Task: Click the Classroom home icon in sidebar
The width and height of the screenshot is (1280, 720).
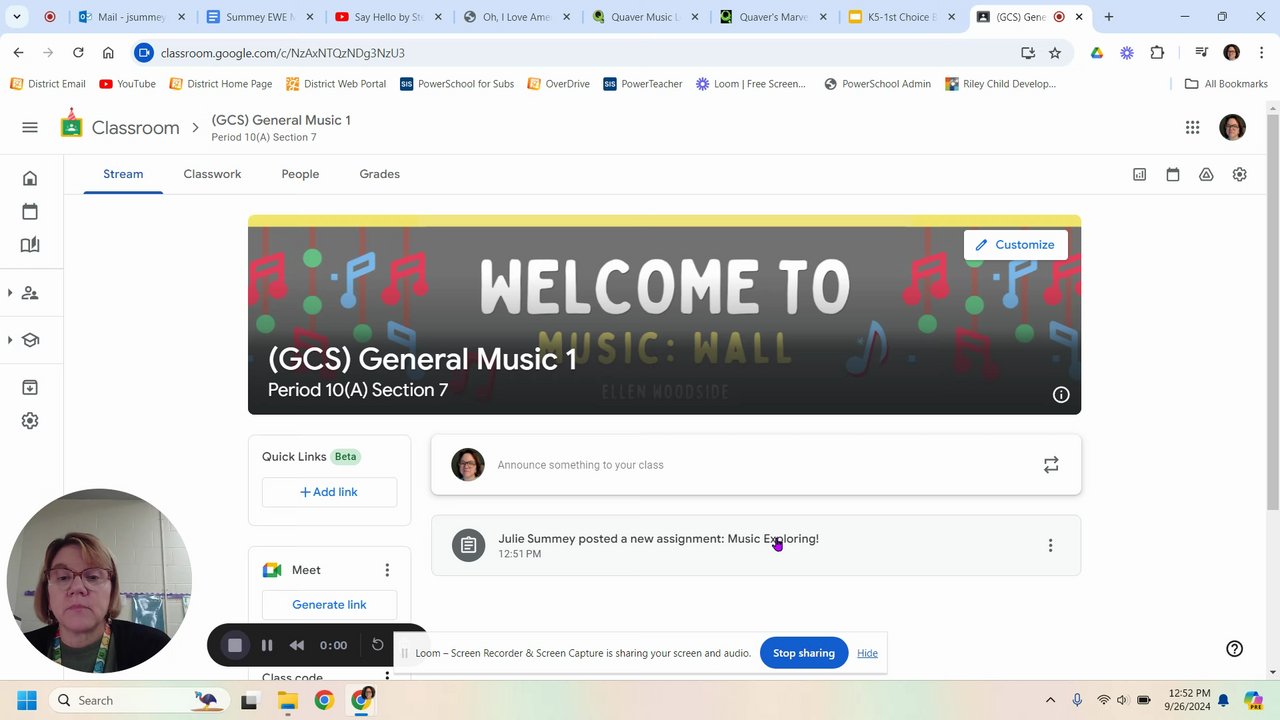Action: click(x=30, y=178)
